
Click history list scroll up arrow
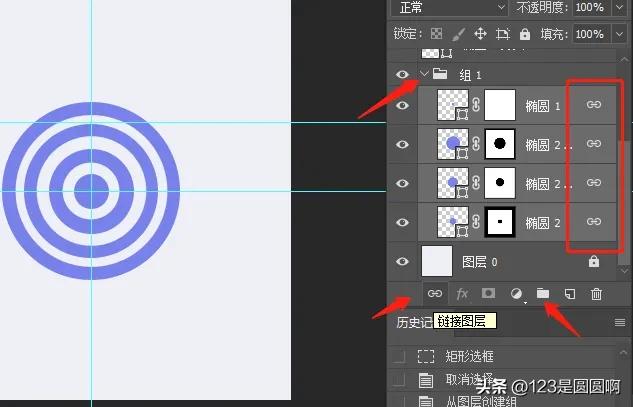point(624,352)
